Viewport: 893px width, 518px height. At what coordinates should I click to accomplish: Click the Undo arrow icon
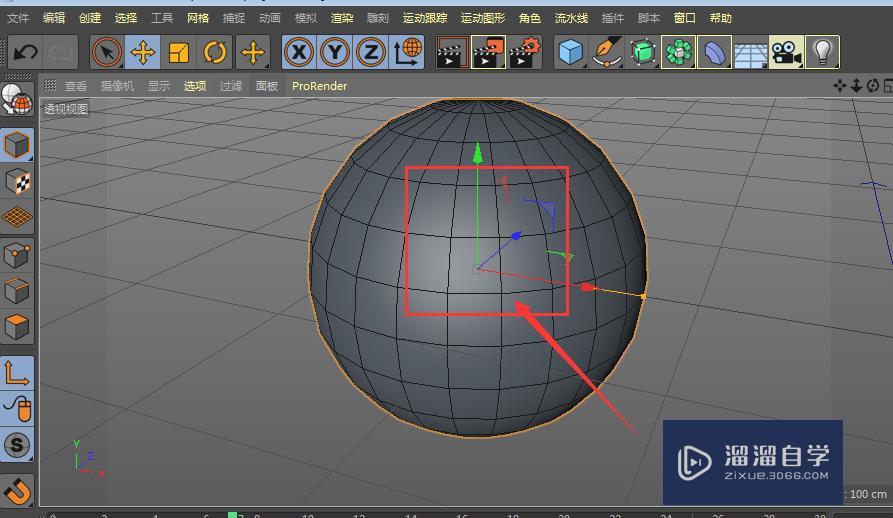coord(26,52)
